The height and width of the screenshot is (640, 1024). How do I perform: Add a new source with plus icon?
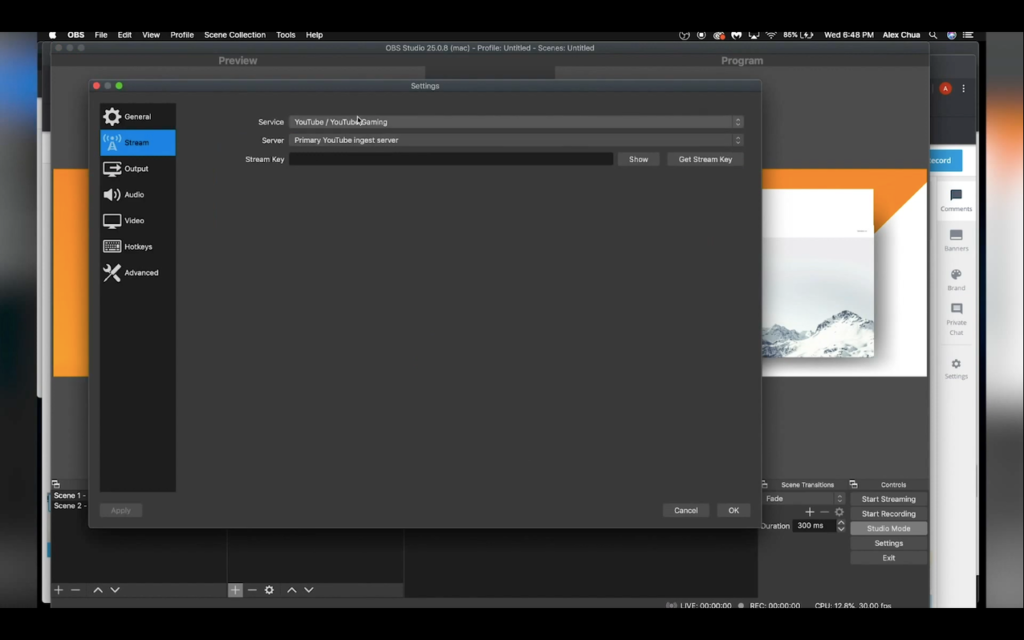pos(235,590)
